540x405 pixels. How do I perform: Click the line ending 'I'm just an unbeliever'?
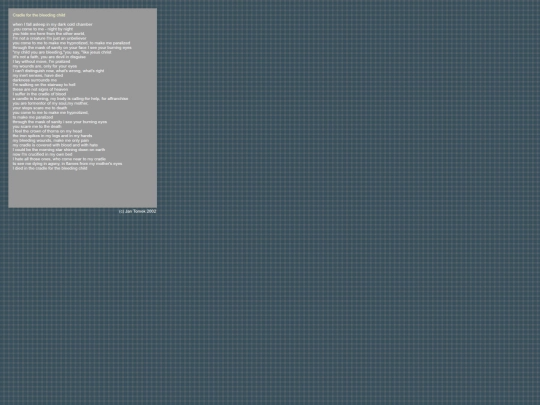50,39
